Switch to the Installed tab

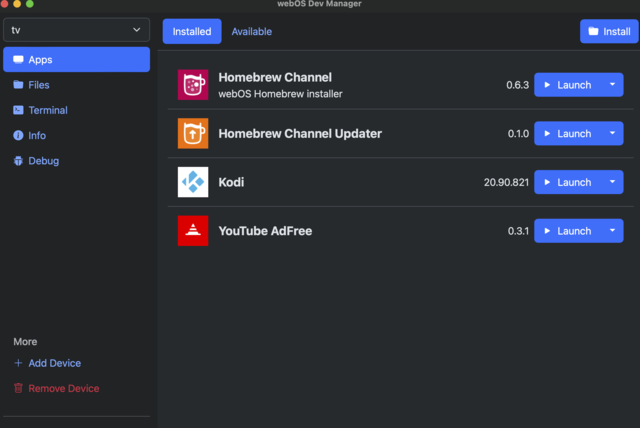[192, 31]
